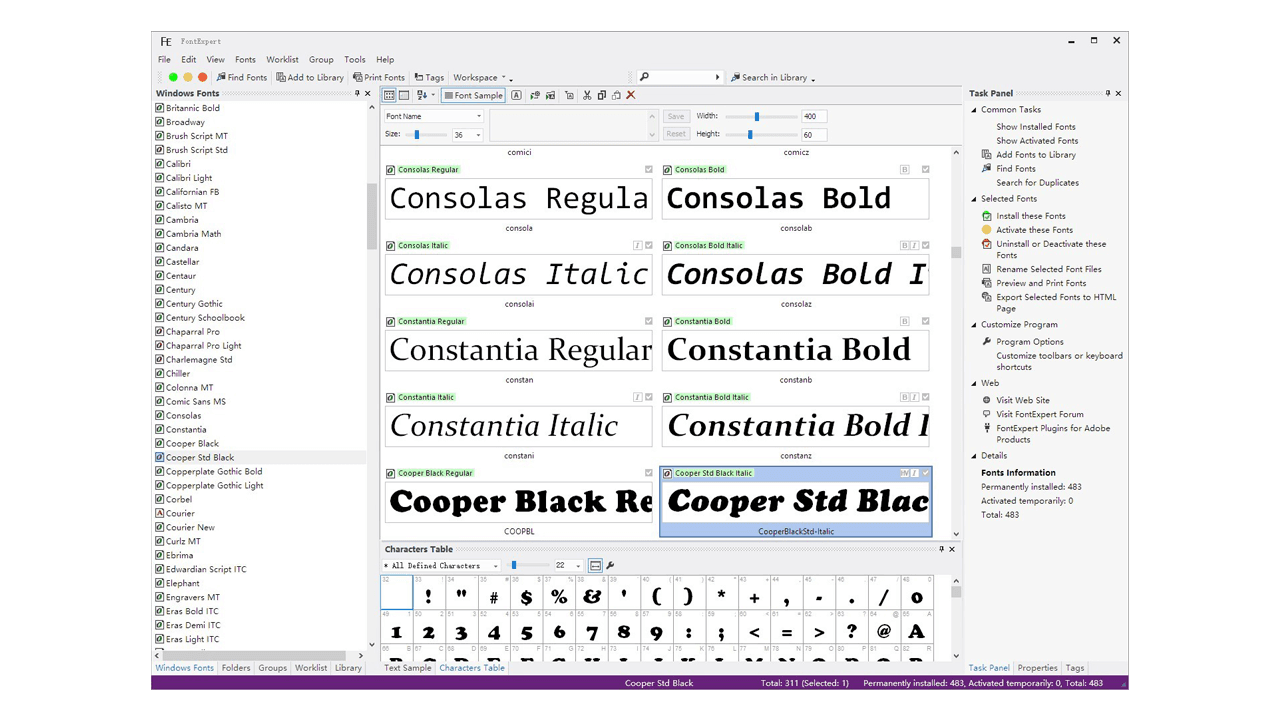Close the Windows Fonts panel
Image resolution: width=1280 pixels, height=720 pixels.
pos(368,93)
